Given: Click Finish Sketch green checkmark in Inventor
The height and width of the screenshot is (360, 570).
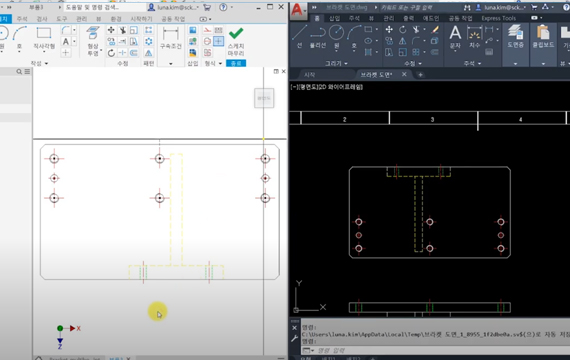Looking at the screenshot, I should coord(236,33).
